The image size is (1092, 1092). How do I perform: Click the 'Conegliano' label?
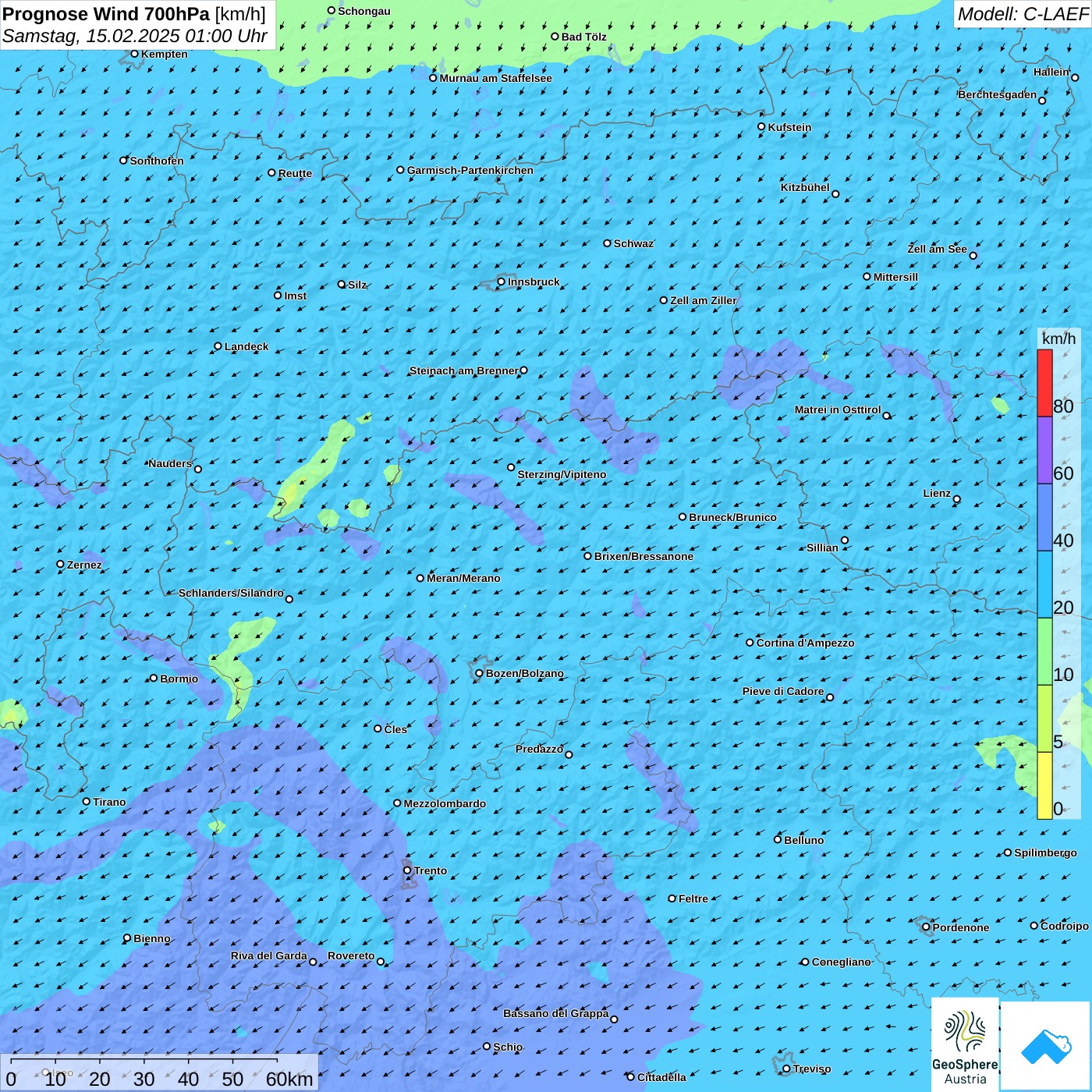pos(841,962)
